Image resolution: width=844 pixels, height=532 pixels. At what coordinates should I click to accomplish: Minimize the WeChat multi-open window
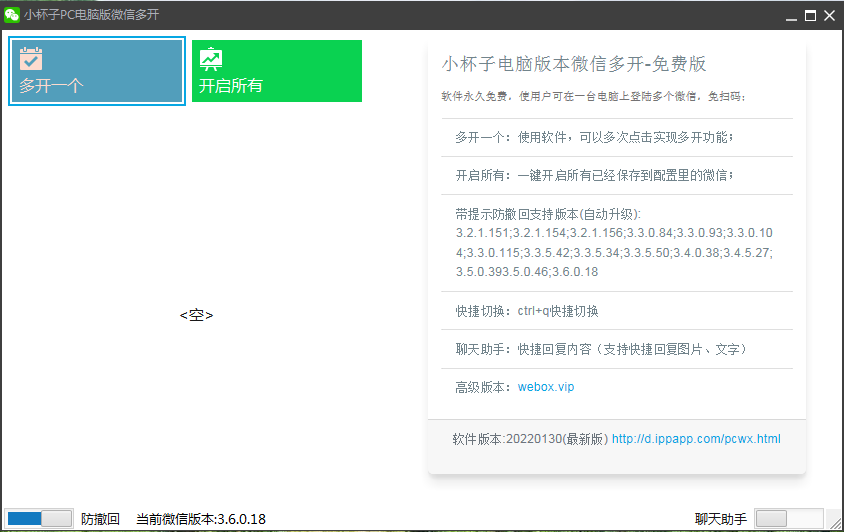pyautogui.click(x=791, y=15)
